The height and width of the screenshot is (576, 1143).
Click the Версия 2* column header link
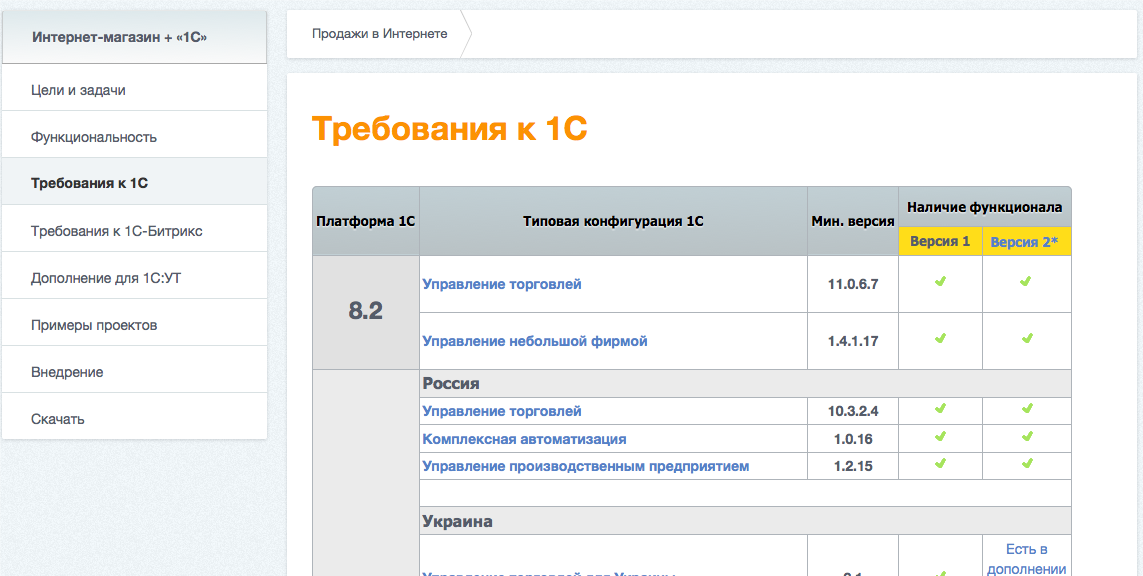[1026, 242]
